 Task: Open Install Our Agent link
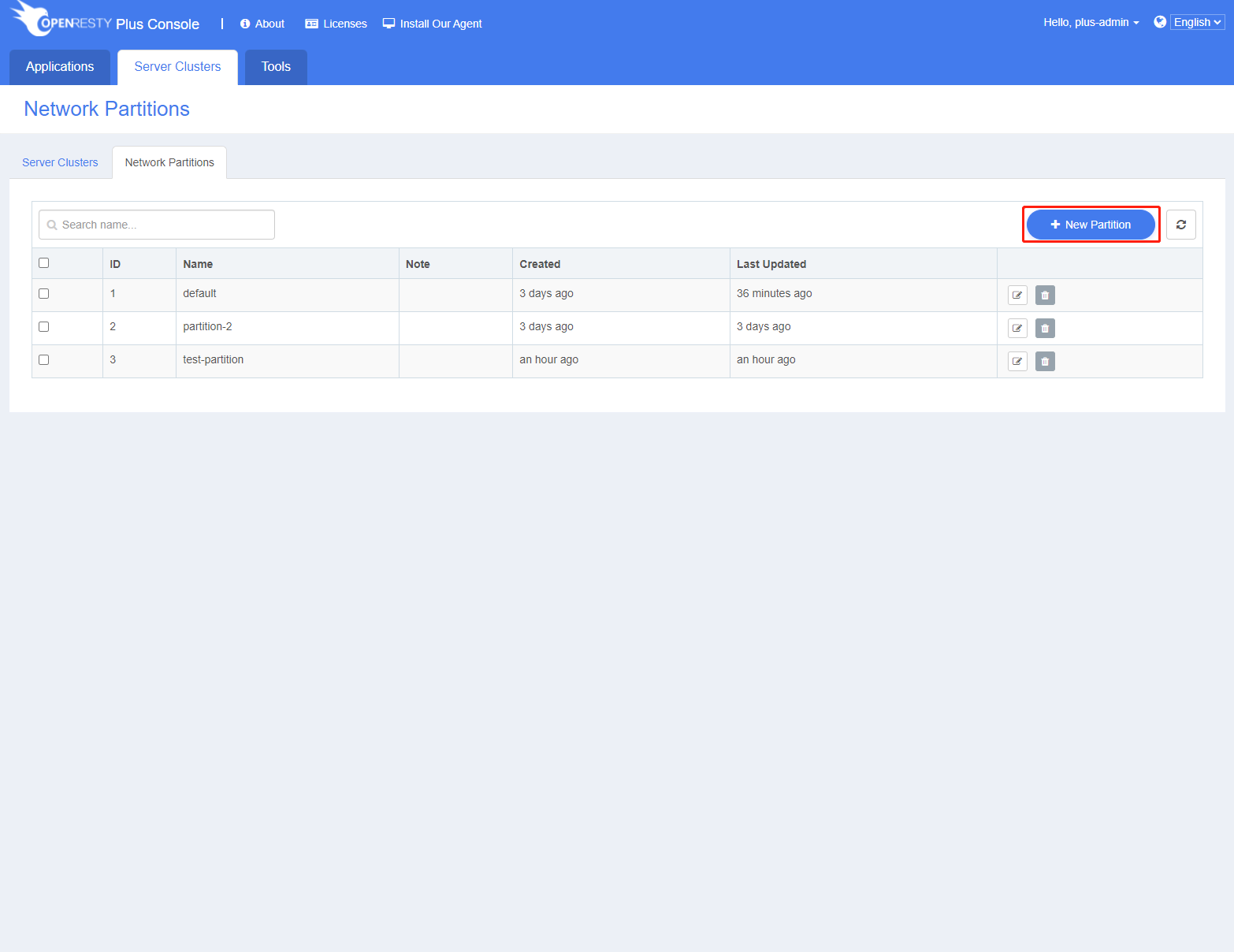pos(432,24)
